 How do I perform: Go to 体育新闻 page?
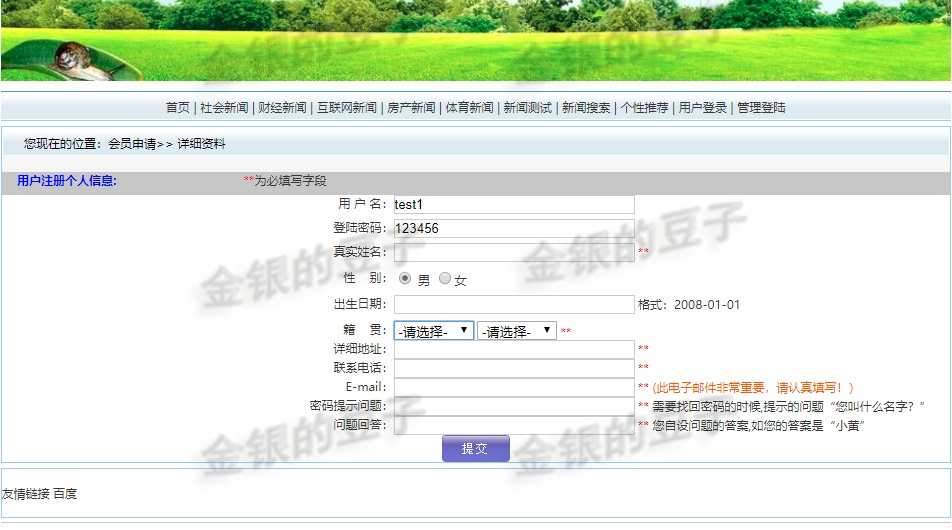(469, 107)
